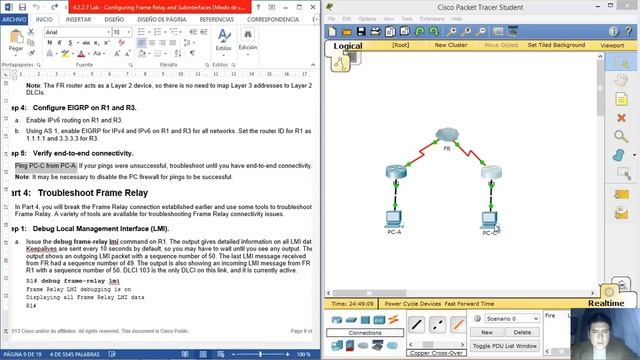
Task: Click Toggle PDU List Window button
Action: [504, 346]
